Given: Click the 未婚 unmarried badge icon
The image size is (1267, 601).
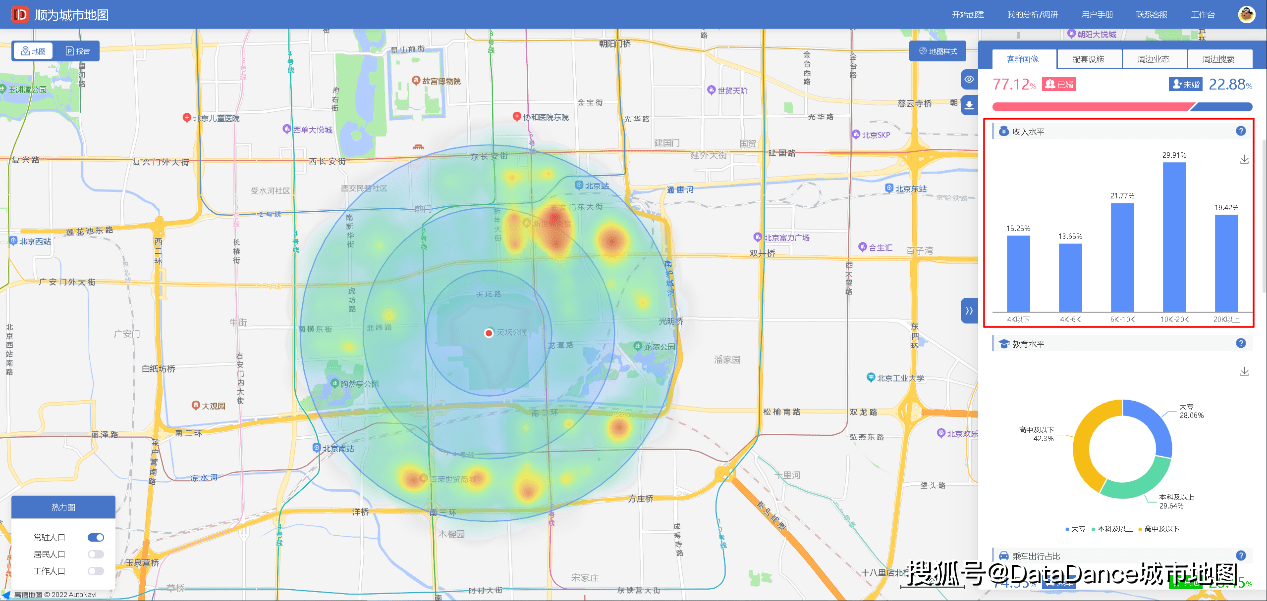Looking at the screenshot, I should coord(1185,84).
